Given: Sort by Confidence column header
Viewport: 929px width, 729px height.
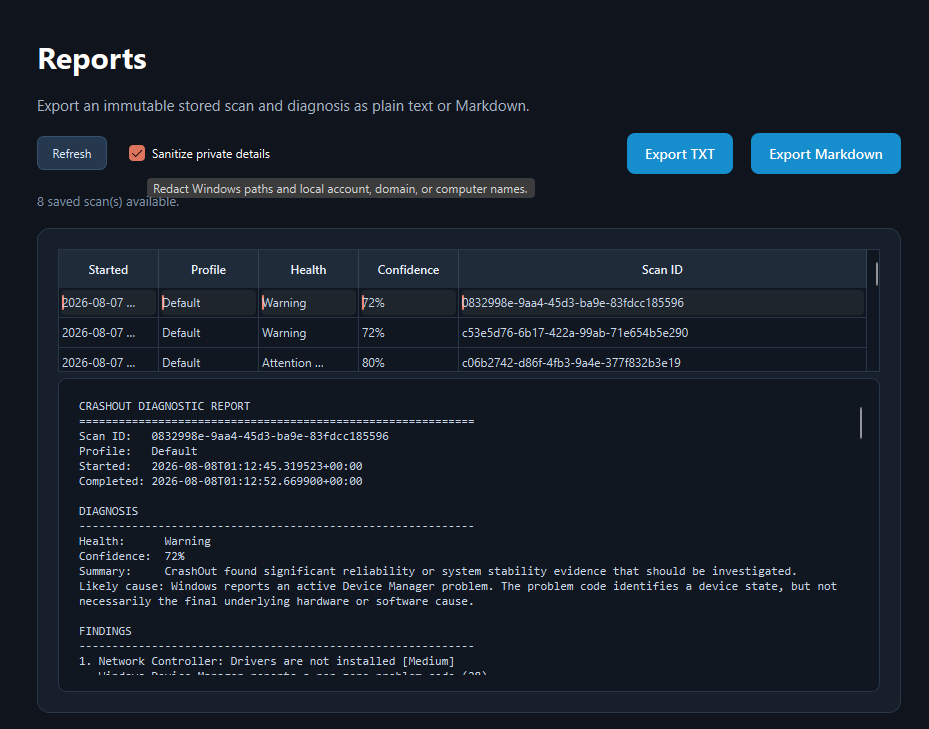Looking at the screenshot, I should pos(408,270).
